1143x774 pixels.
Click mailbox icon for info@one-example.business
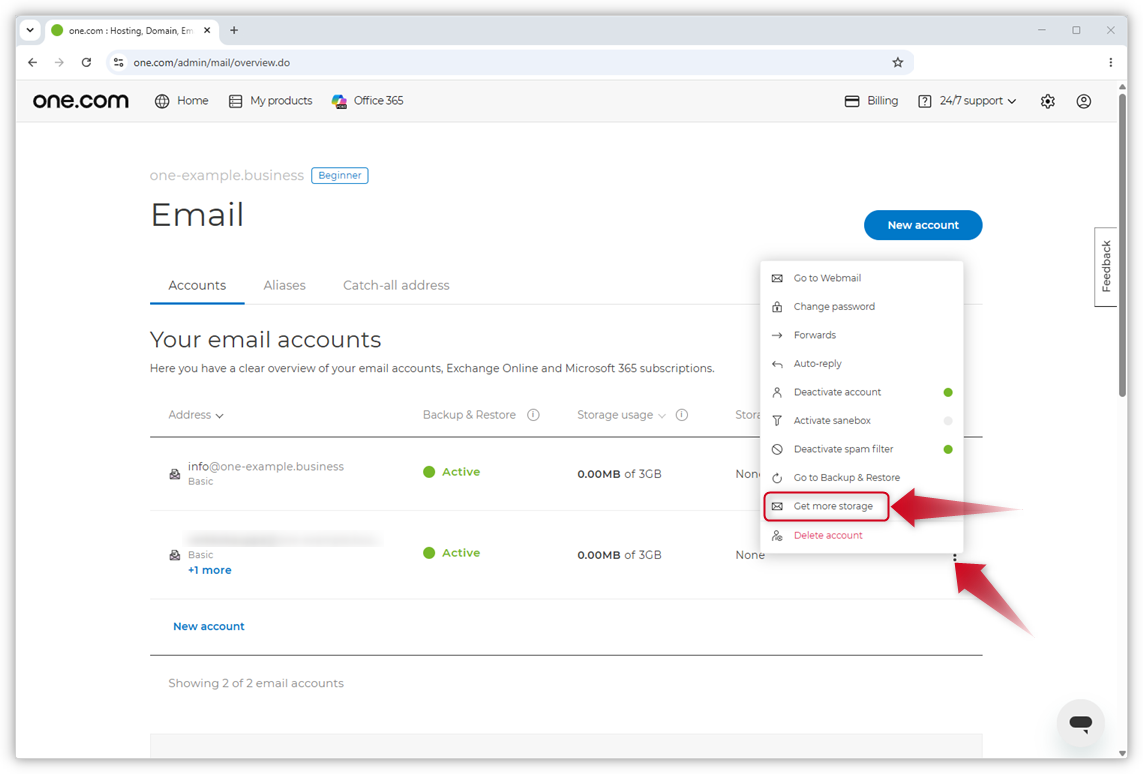175,474
